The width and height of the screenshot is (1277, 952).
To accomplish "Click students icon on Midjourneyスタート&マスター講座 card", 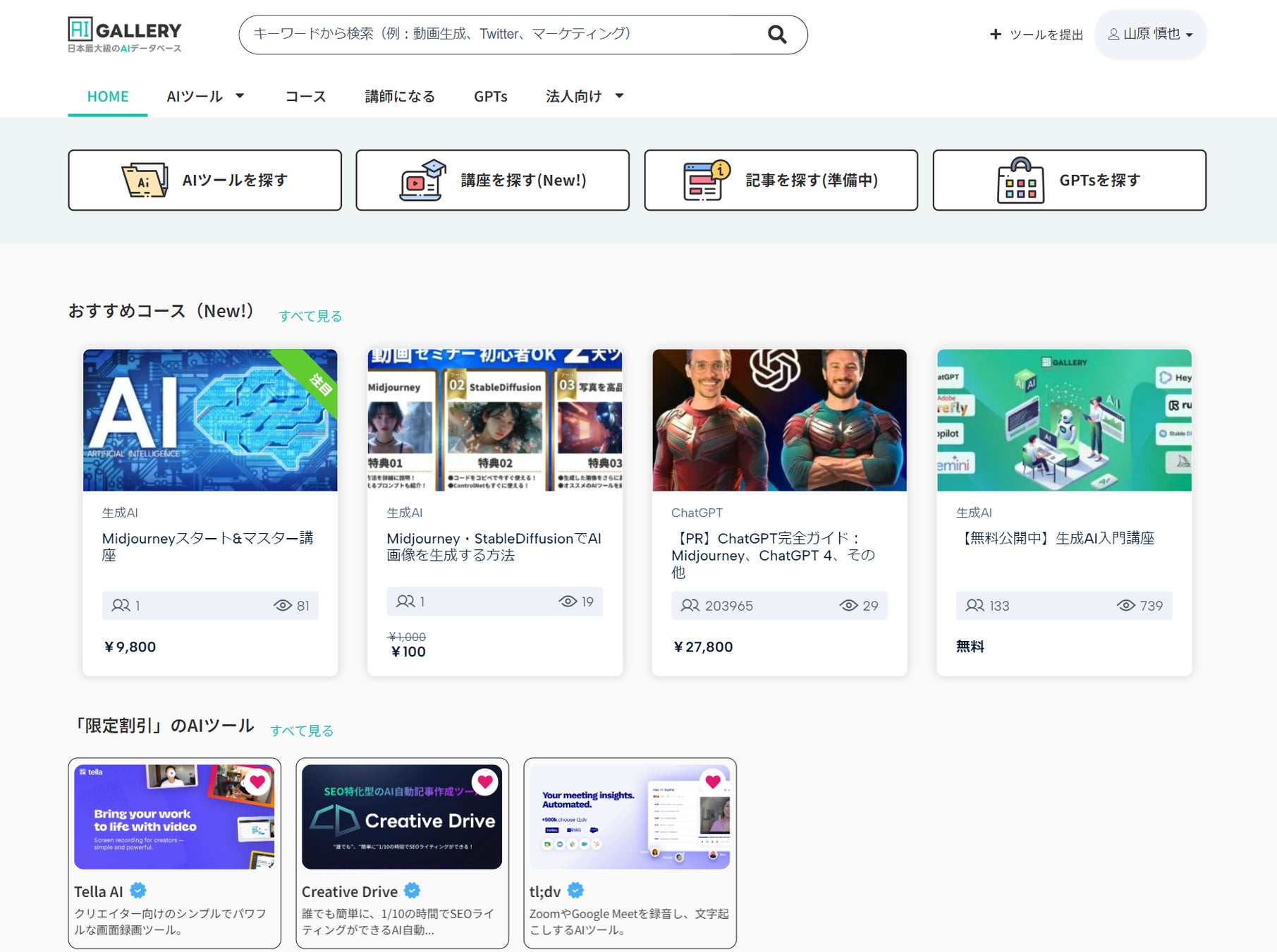I will click(121, 605).
